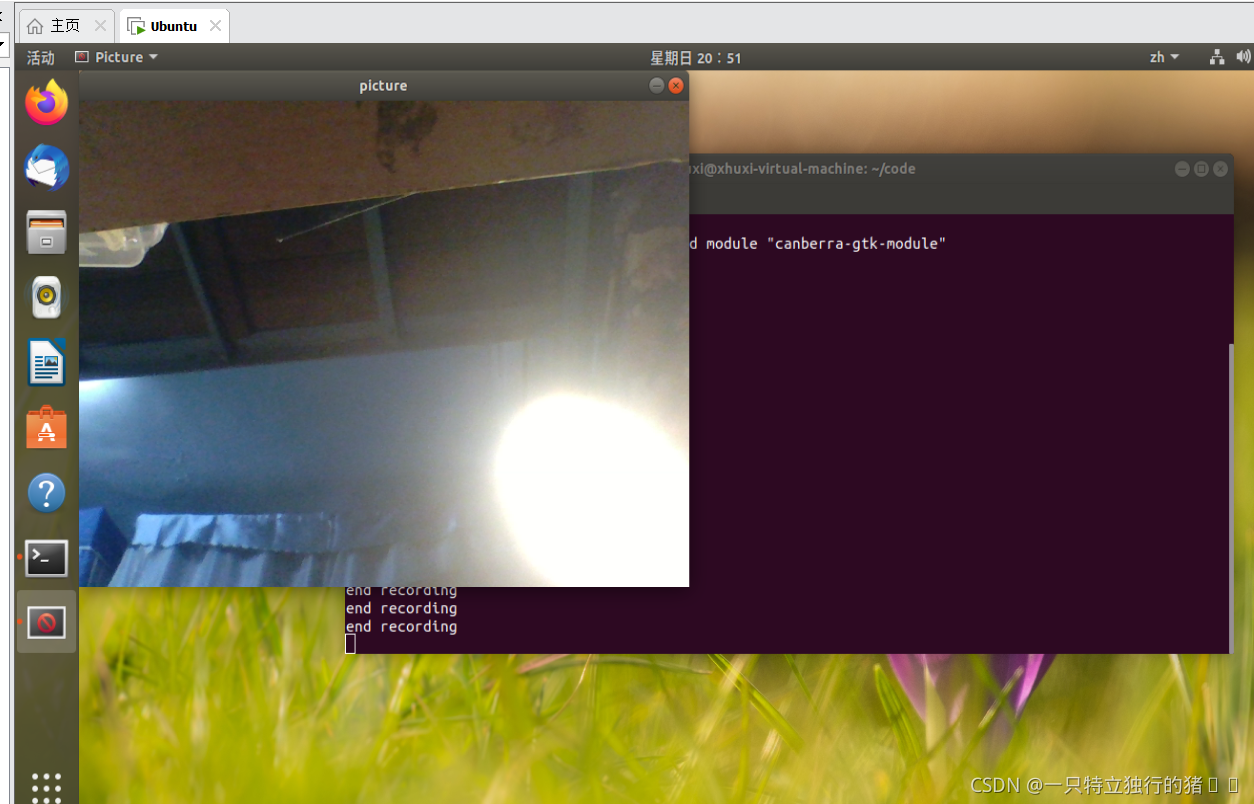Open the 活动 activities overview
This screenshot has width=1254, height=804.
pos(41,57)
